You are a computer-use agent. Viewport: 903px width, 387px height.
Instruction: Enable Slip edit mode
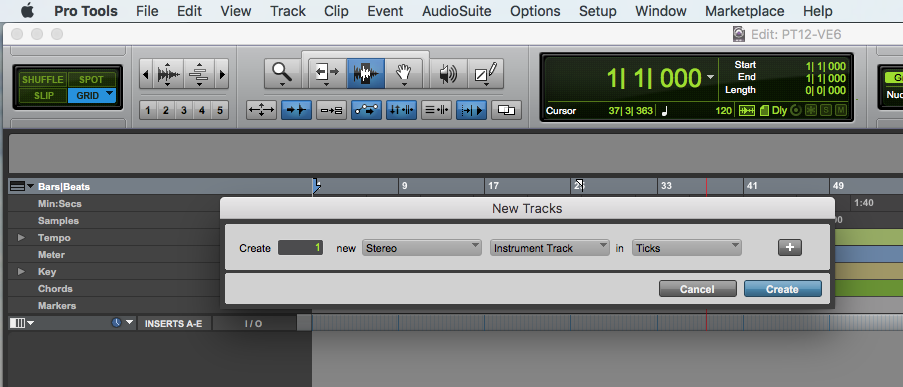click(43, 96)
